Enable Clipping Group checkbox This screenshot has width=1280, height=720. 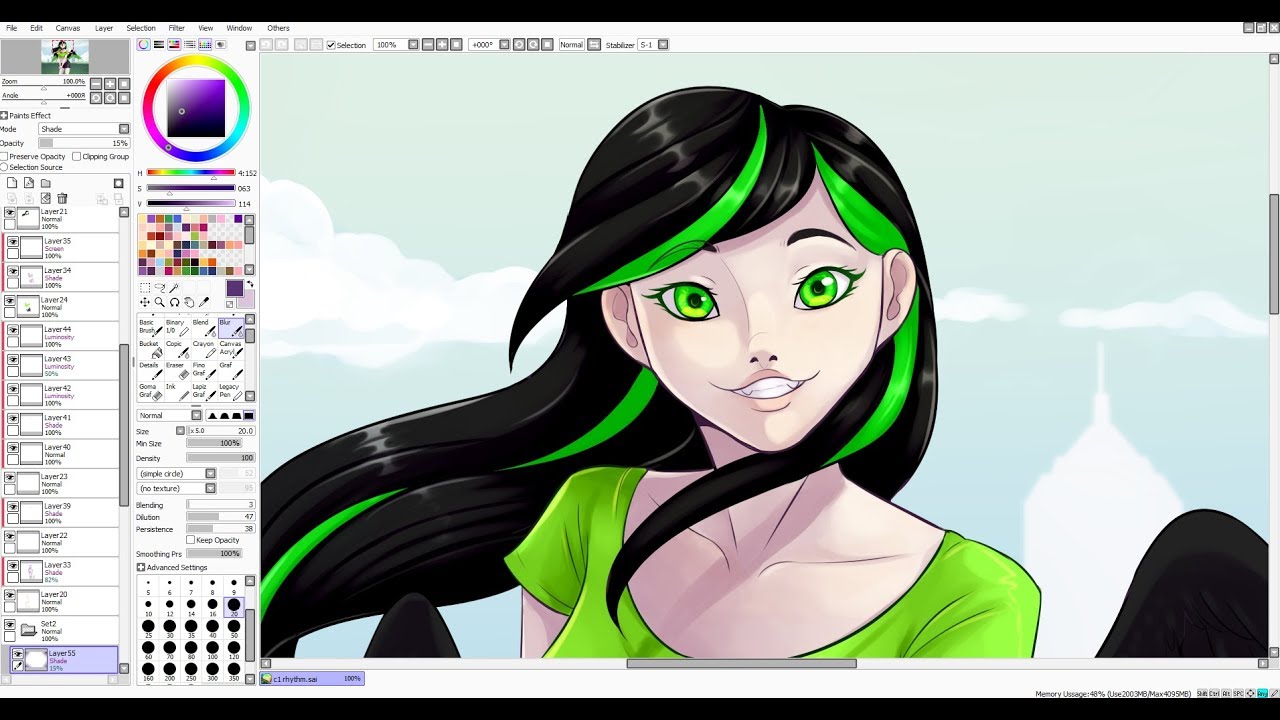(x=77, y=157)
